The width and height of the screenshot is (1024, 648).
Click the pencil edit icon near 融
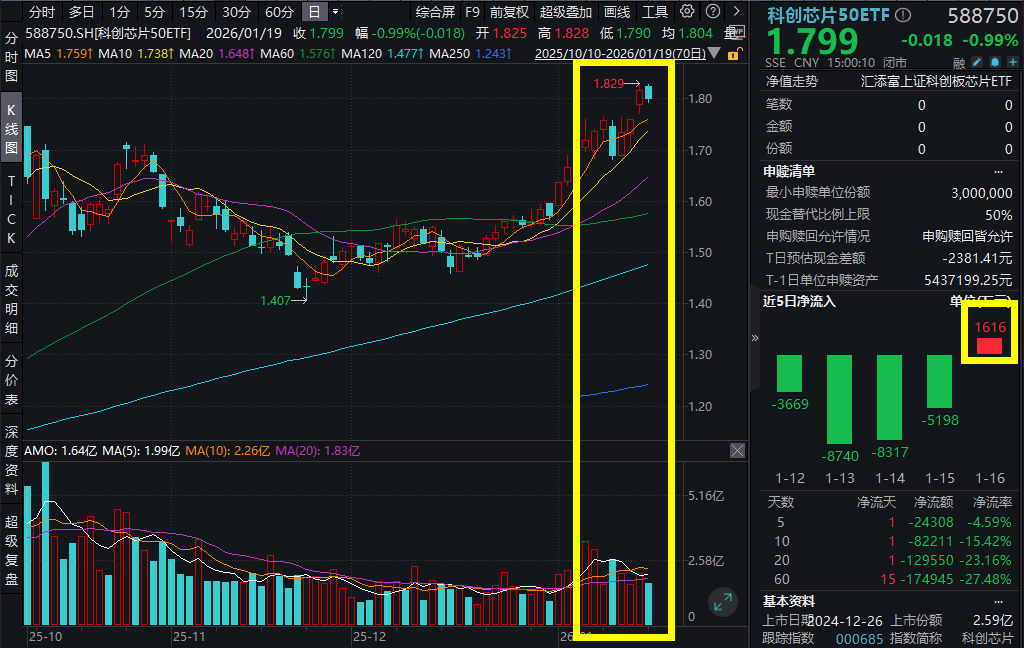[x=975, y=62]
